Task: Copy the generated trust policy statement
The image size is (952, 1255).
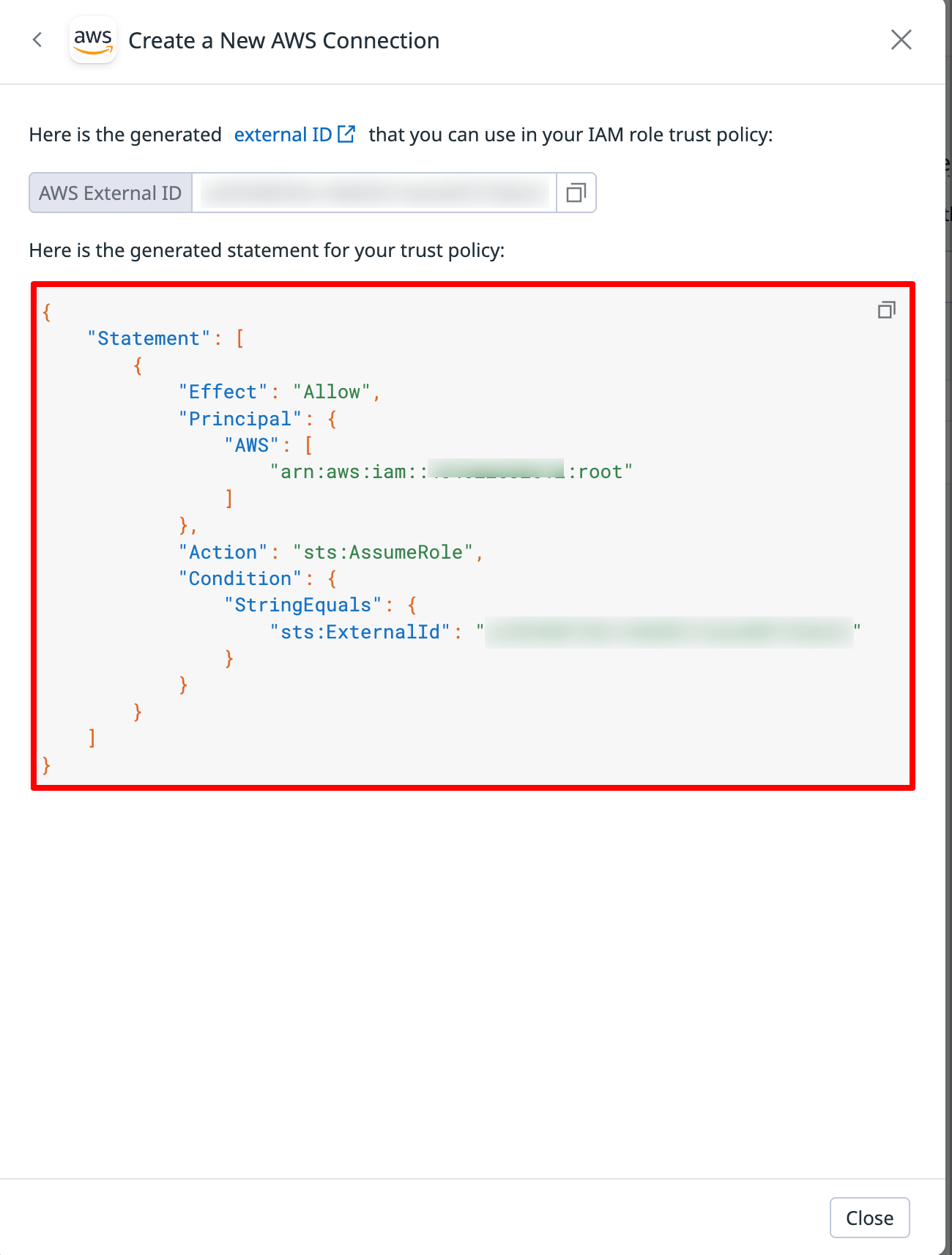Action: click(887, 310)
